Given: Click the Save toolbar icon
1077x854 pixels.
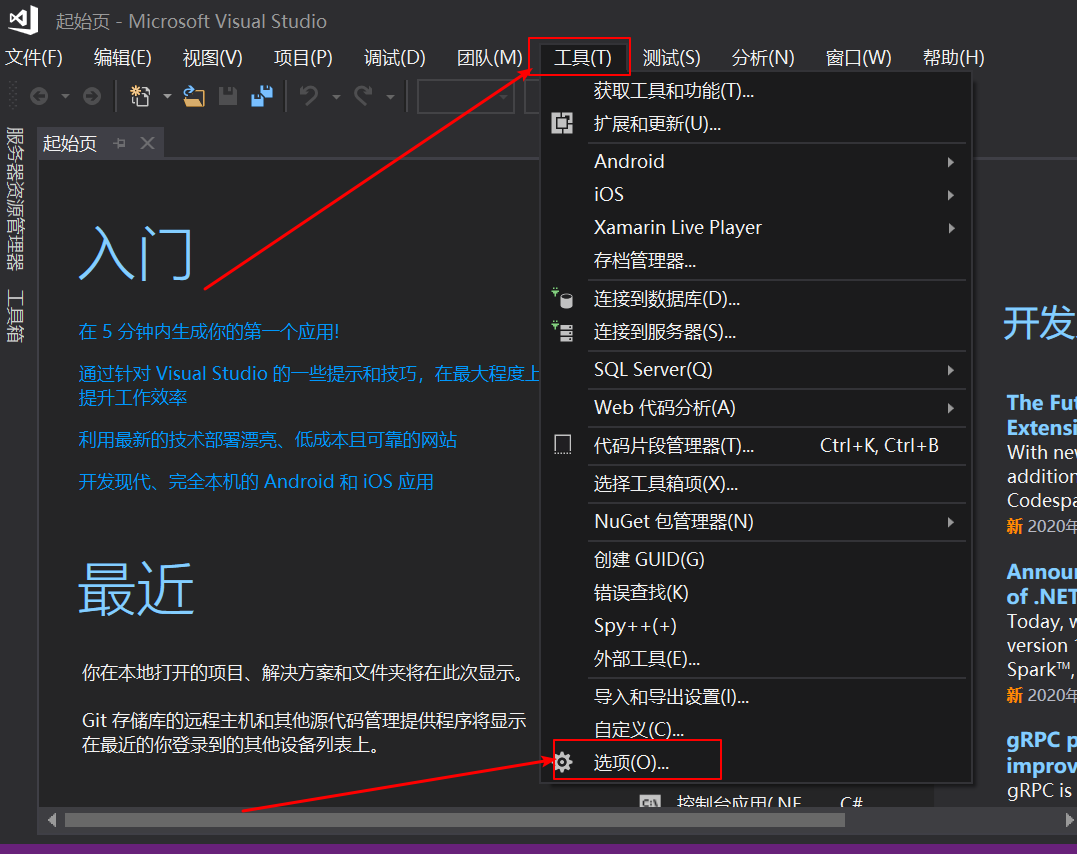Looking at the screenshot, I should (229, 96).
